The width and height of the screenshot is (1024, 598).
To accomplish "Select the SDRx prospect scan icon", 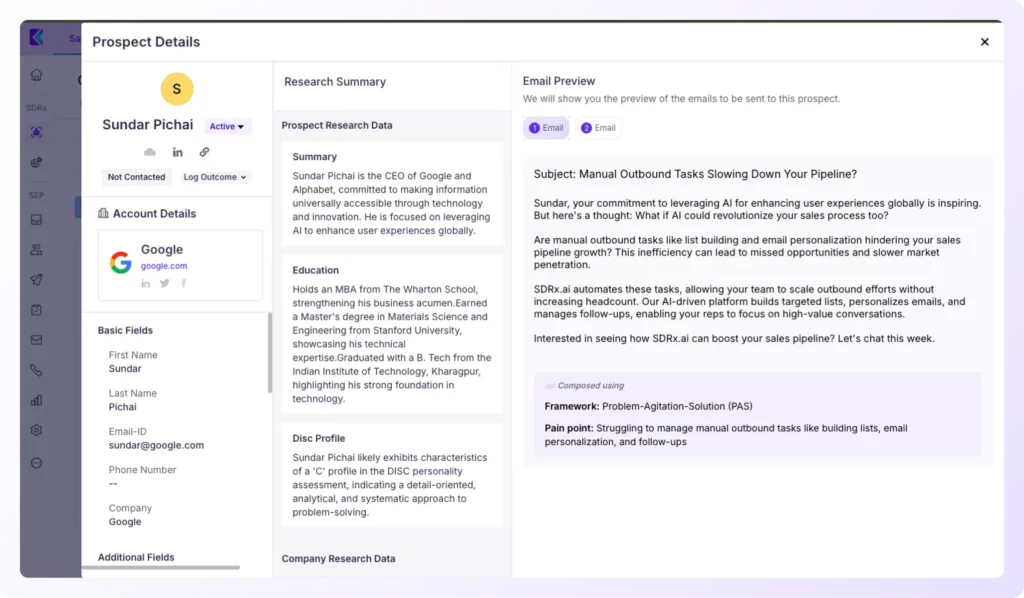I will [37, 133].
